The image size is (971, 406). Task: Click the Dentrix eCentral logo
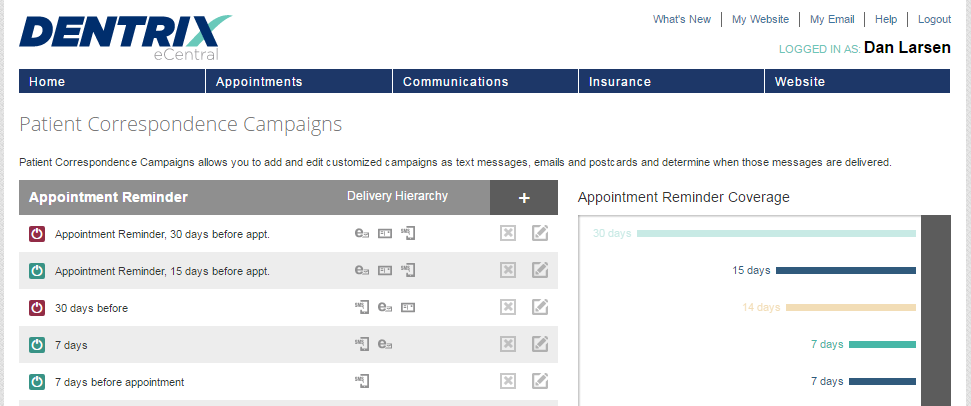coord(125,37)
